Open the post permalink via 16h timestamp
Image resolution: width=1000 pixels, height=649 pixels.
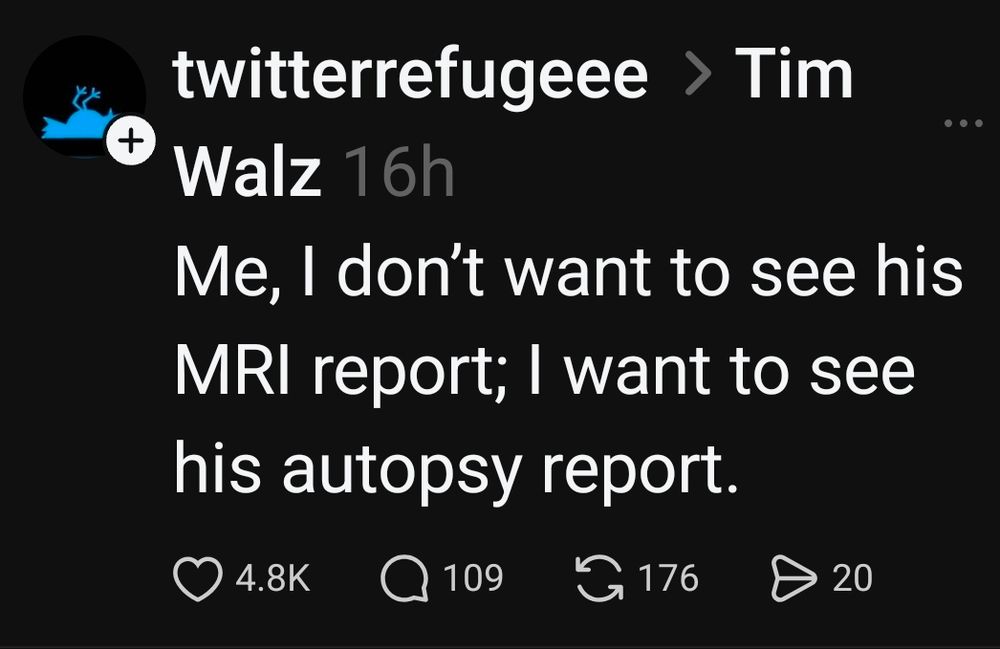click(398, 174)
